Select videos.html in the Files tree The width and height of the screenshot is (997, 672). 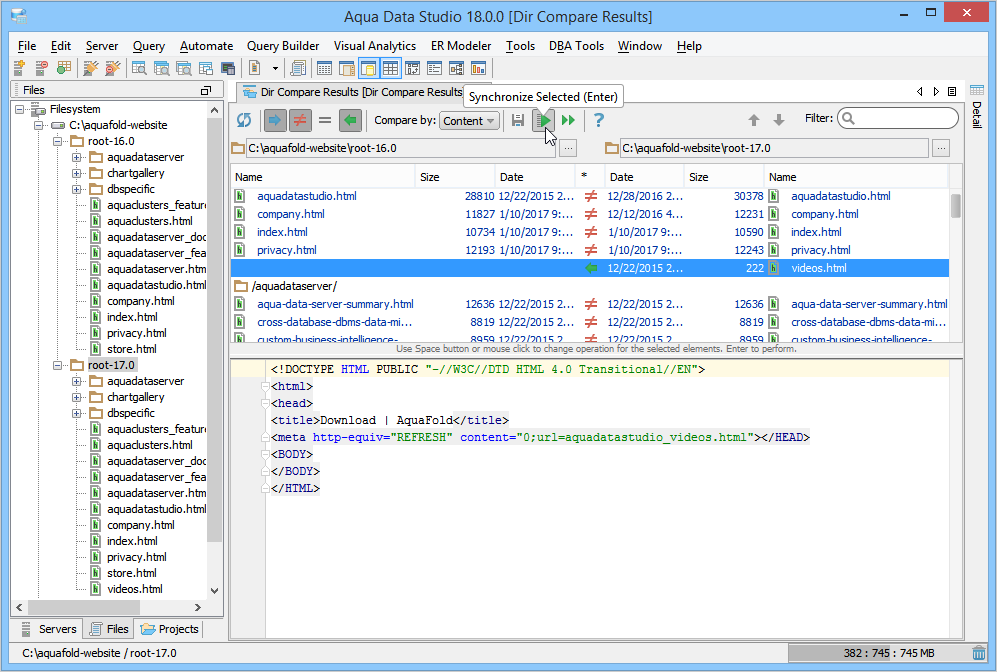click(135, 589)
